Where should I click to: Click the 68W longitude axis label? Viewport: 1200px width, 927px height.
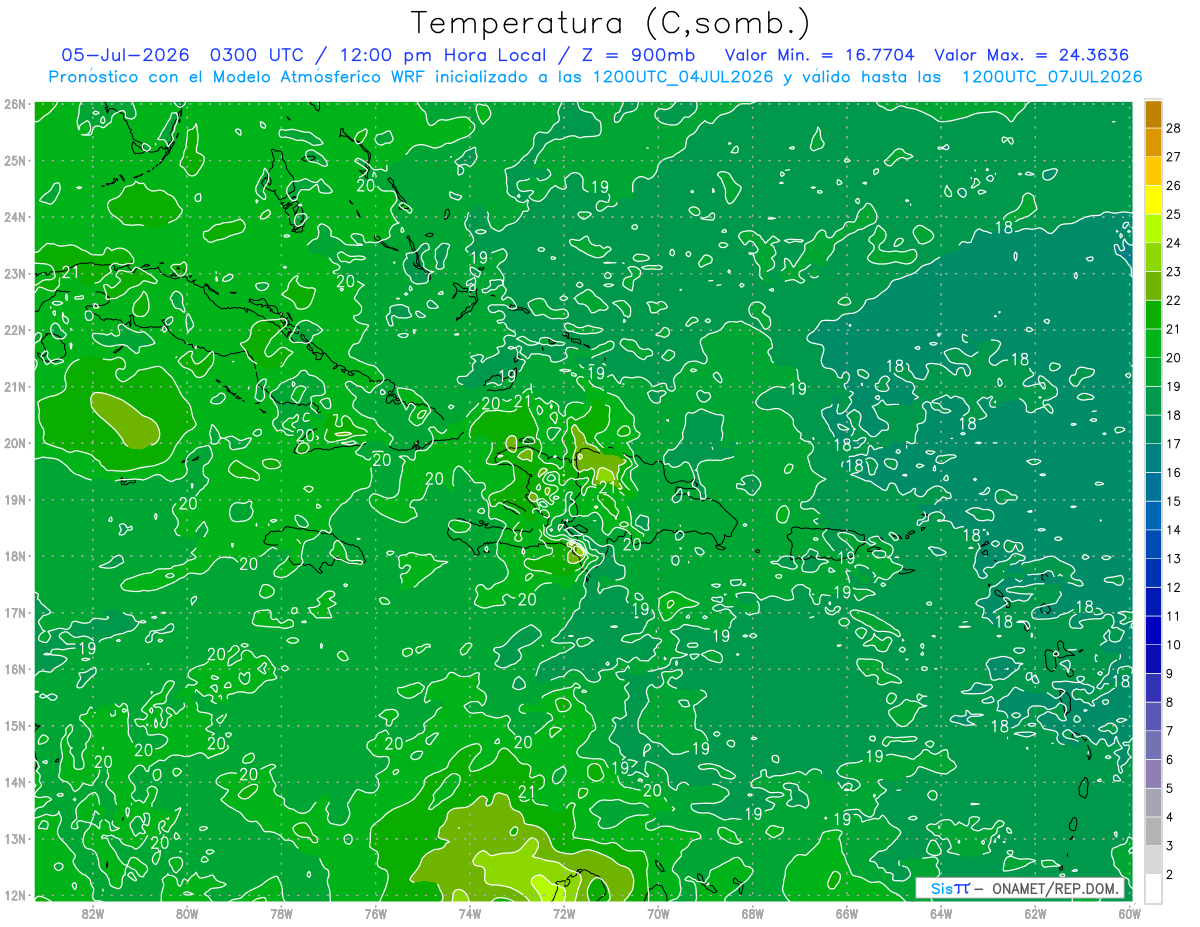point(752,913)
